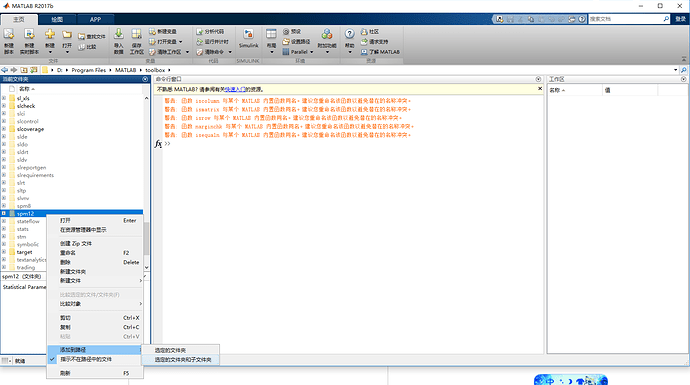Go forward in folder history
Viewport: 690px width, 385px height.
[x=14, y=70]
